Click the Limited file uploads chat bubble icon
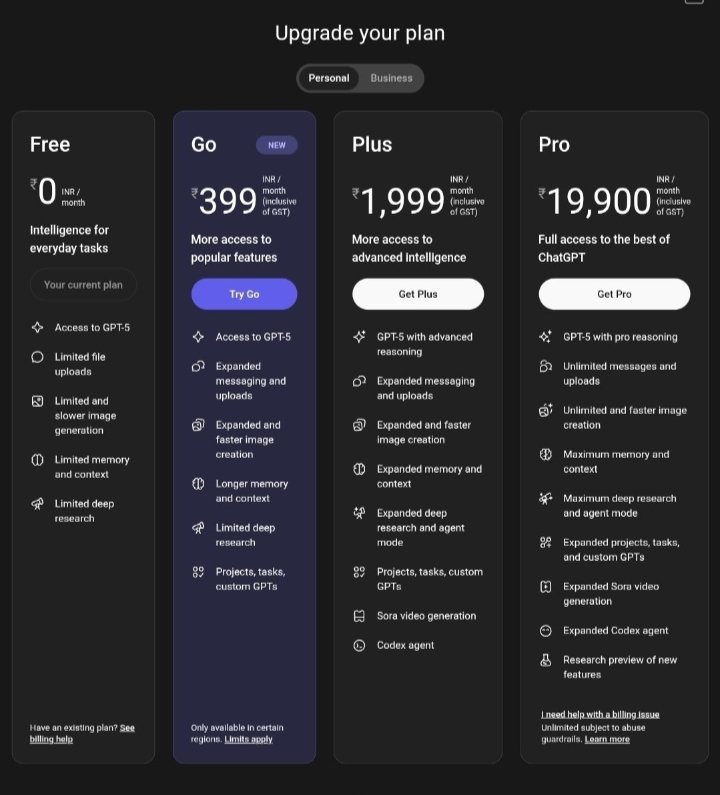Viewport: 720px width, 795px height. [x=37, y=357]
